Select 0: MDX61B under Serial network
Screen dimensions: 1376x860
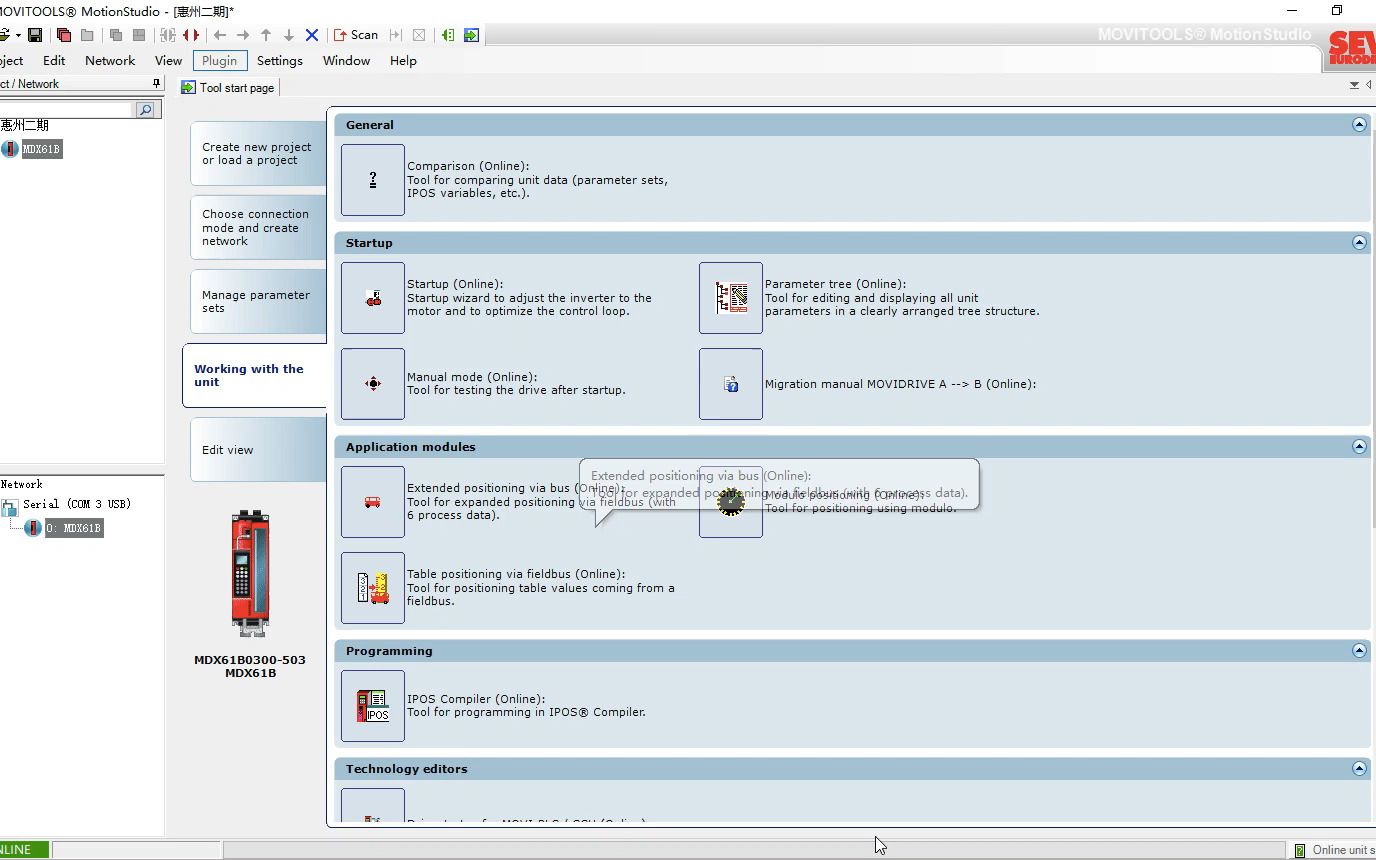(74, 528)
